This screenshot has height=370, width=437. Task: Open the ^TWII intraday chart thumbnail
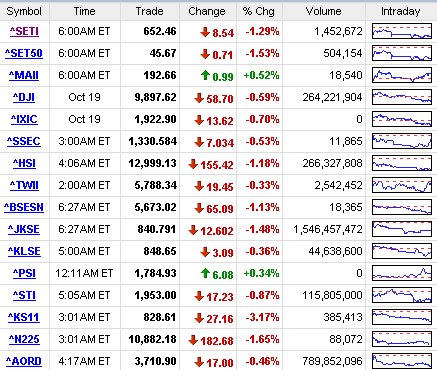(x=402, y=185)
